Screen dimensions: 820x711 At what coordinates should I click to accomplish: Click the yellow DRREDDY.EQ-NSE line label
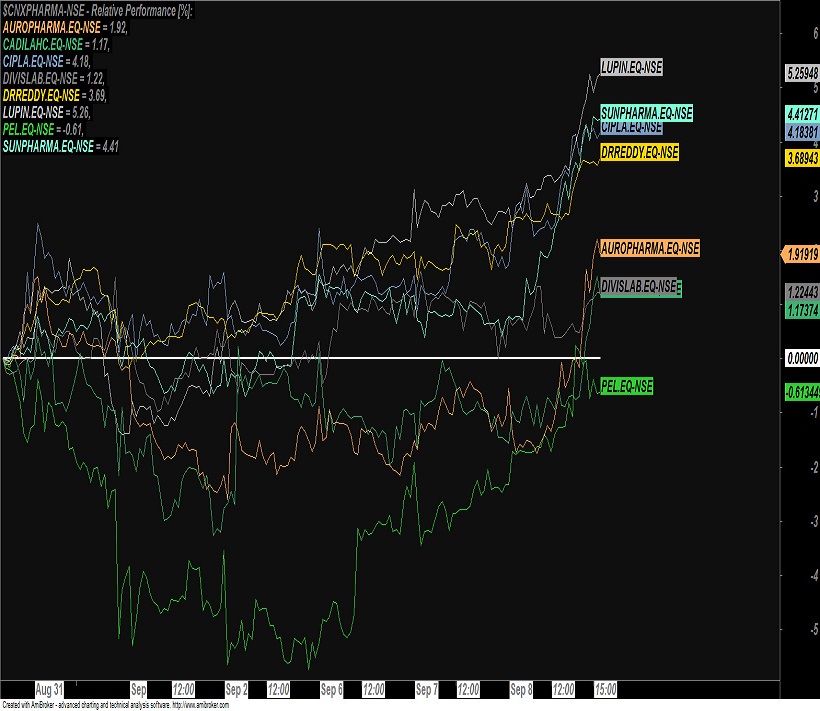[639, 152]
